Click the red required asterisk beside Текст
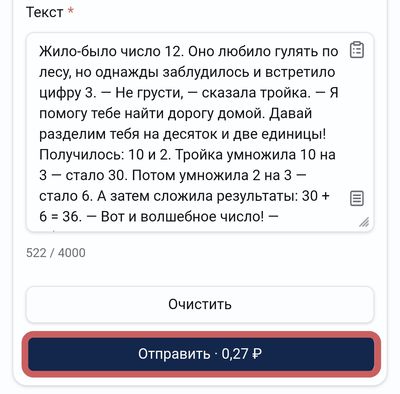The width and height of the screenshot is (400, 394). (70, 11)
